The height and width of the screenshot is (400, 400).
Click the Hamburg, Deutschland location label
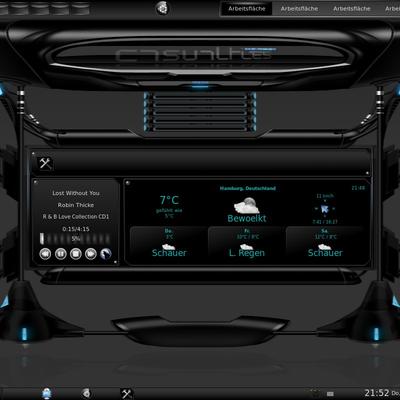(x=248, y=188)
